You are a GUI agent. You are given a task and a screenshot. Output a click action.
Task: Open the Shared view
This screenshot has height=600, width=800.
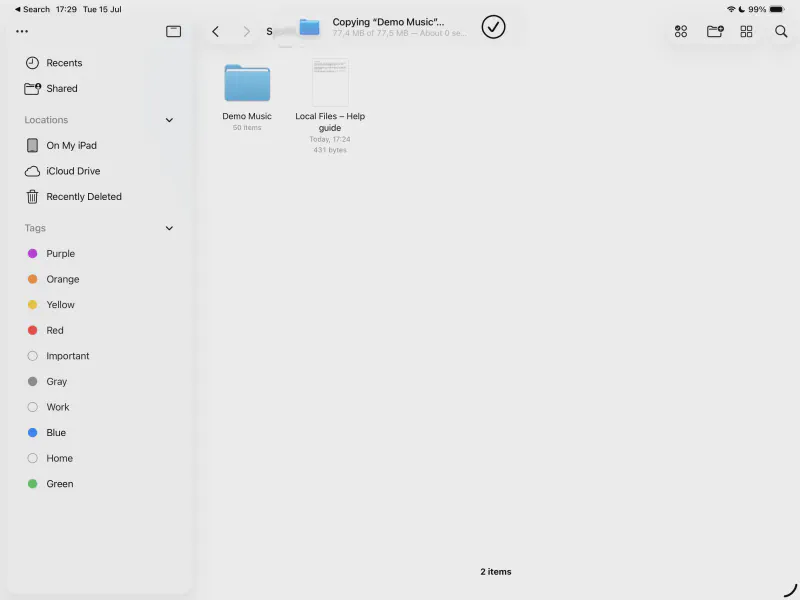(61, 89)
